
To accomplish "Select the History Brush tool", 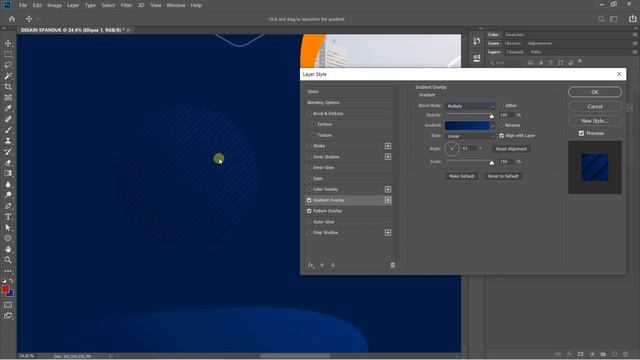I will tap(8, 151).
